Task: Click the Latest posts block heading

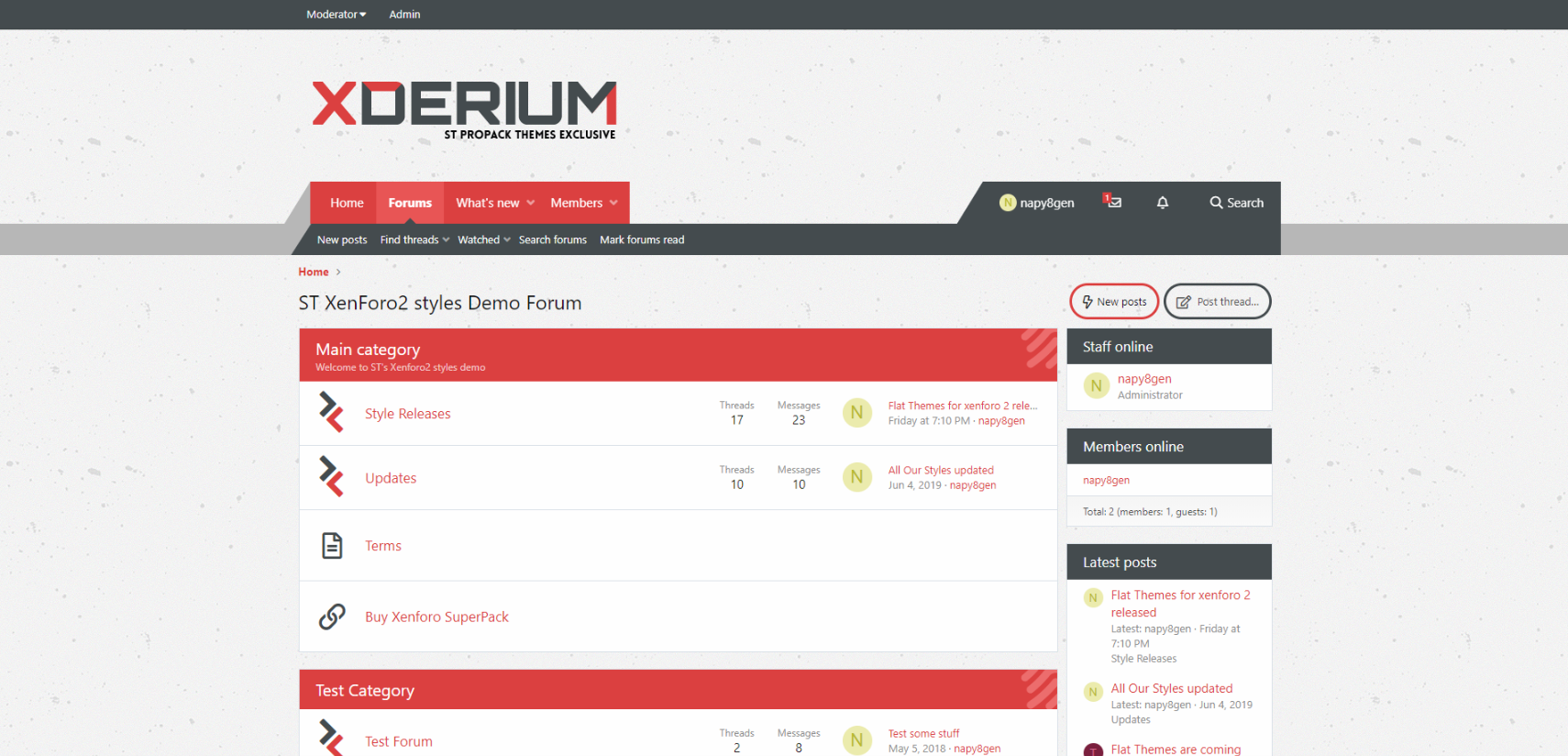Action: 1119,562
